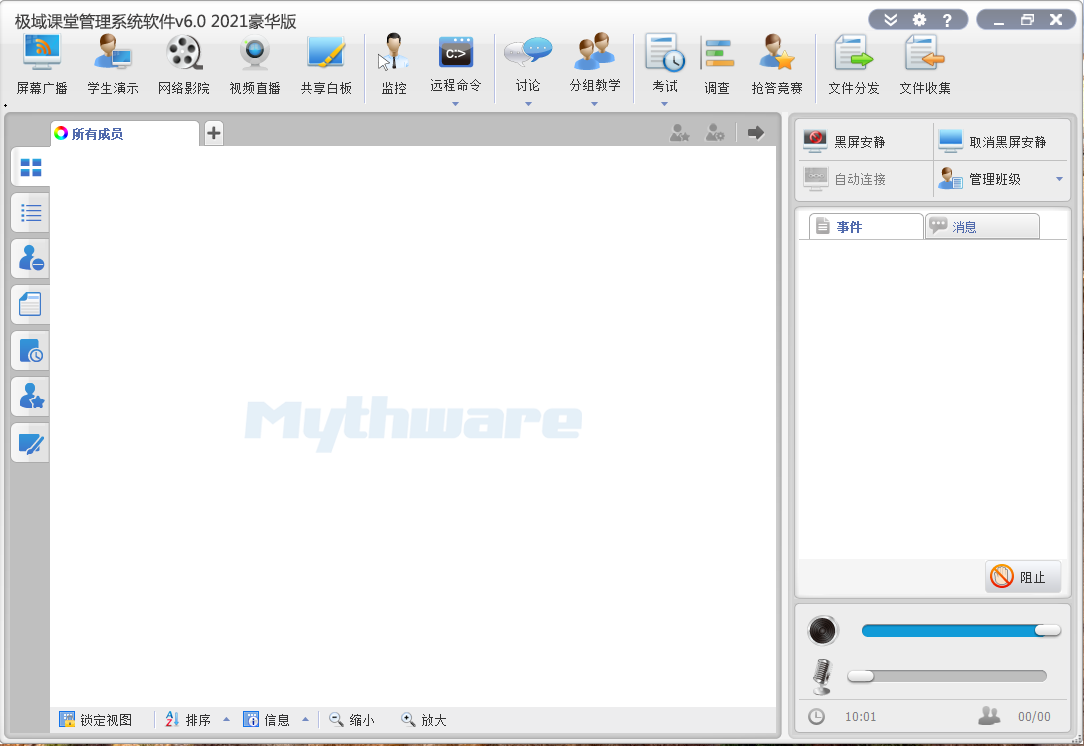The width and height of the screenshot is (1084, 746).
Task: Open File Distribution (文件分发)
Action: coord(854,64)
